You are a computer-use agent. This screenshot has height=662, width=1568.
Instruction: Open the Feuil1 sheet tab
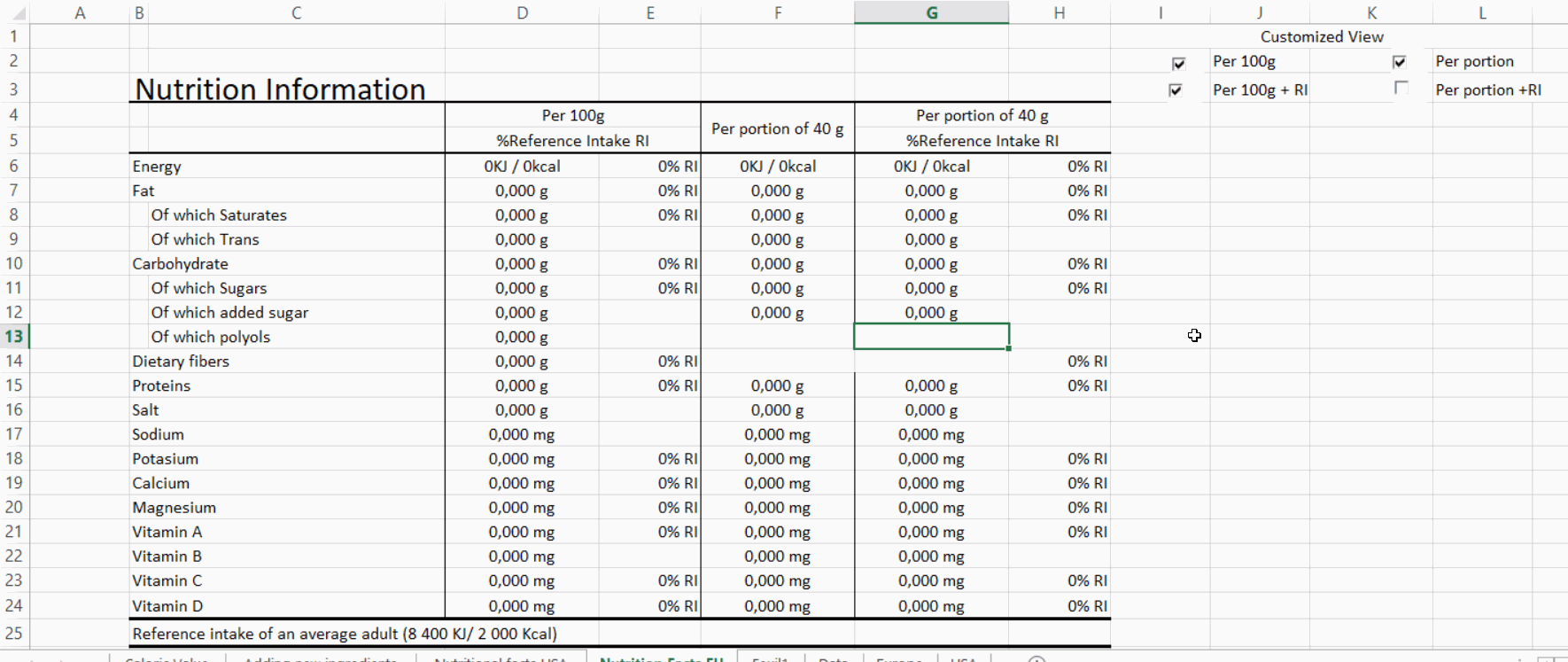click(x=769, y=658)
